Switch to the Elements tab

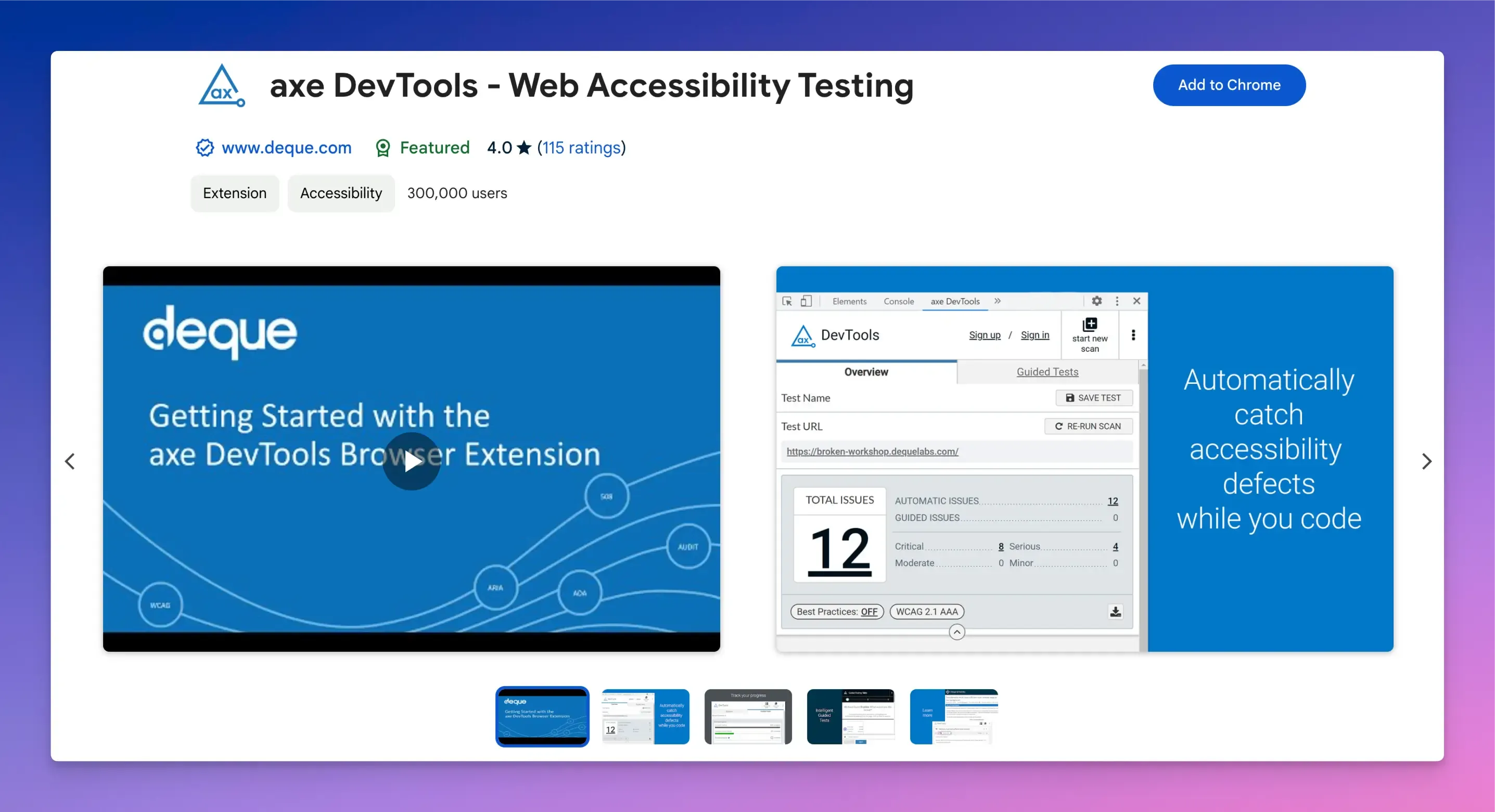click(x=849, y=301)
